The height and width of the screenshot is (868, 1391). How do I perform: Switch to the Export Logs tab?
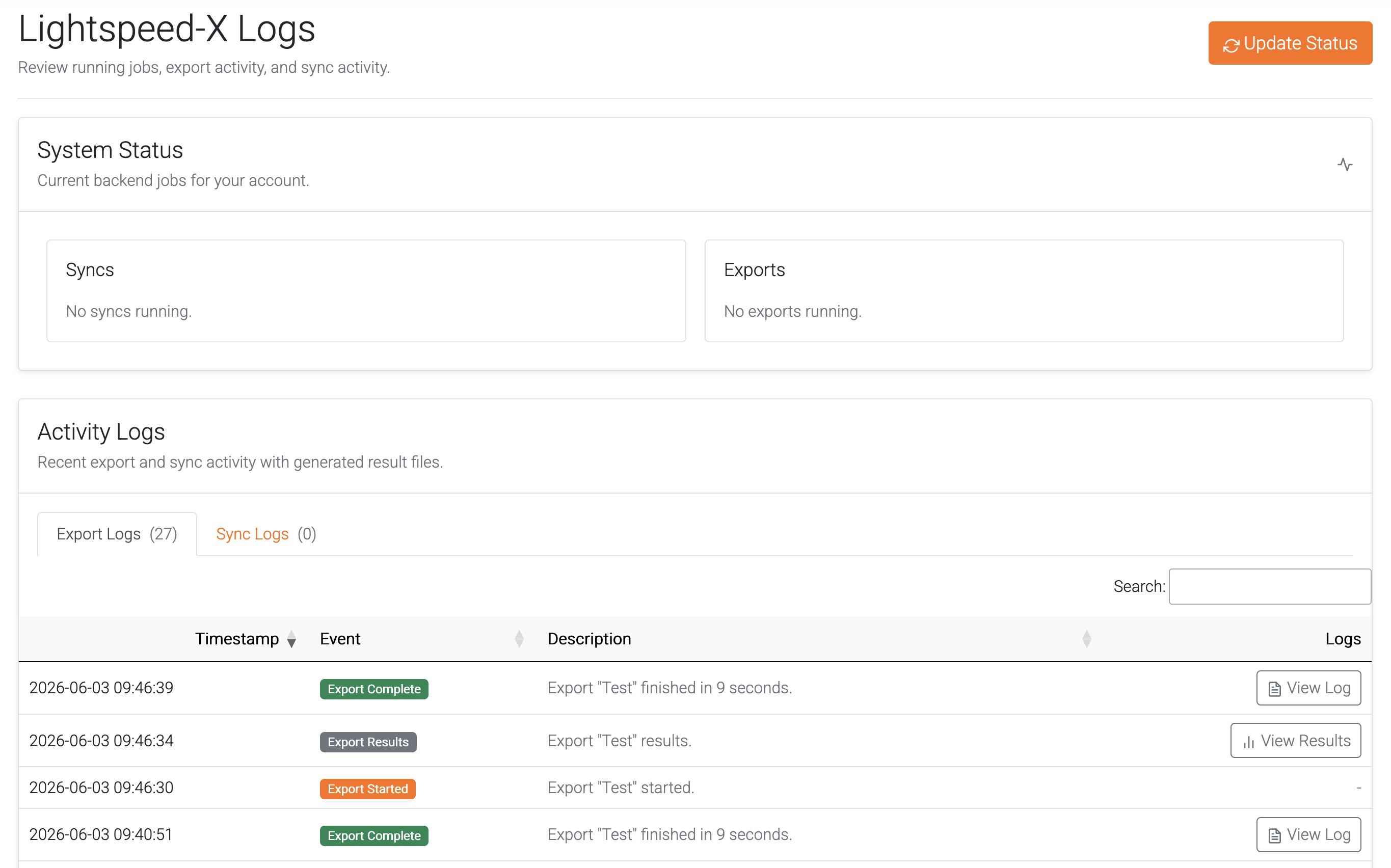[x=117, y=534]
